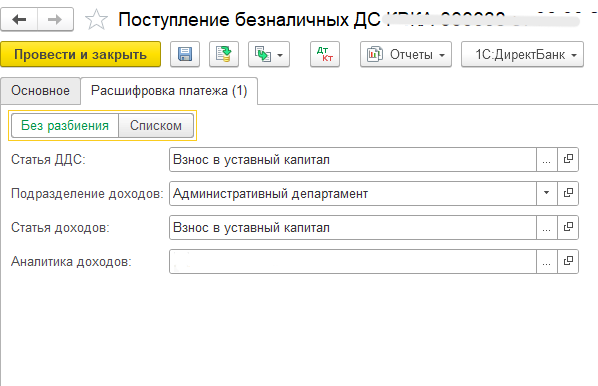This screenshot has height=386, width=598.
Task: Post the document with green arrow icon
Action: point(224,54)
